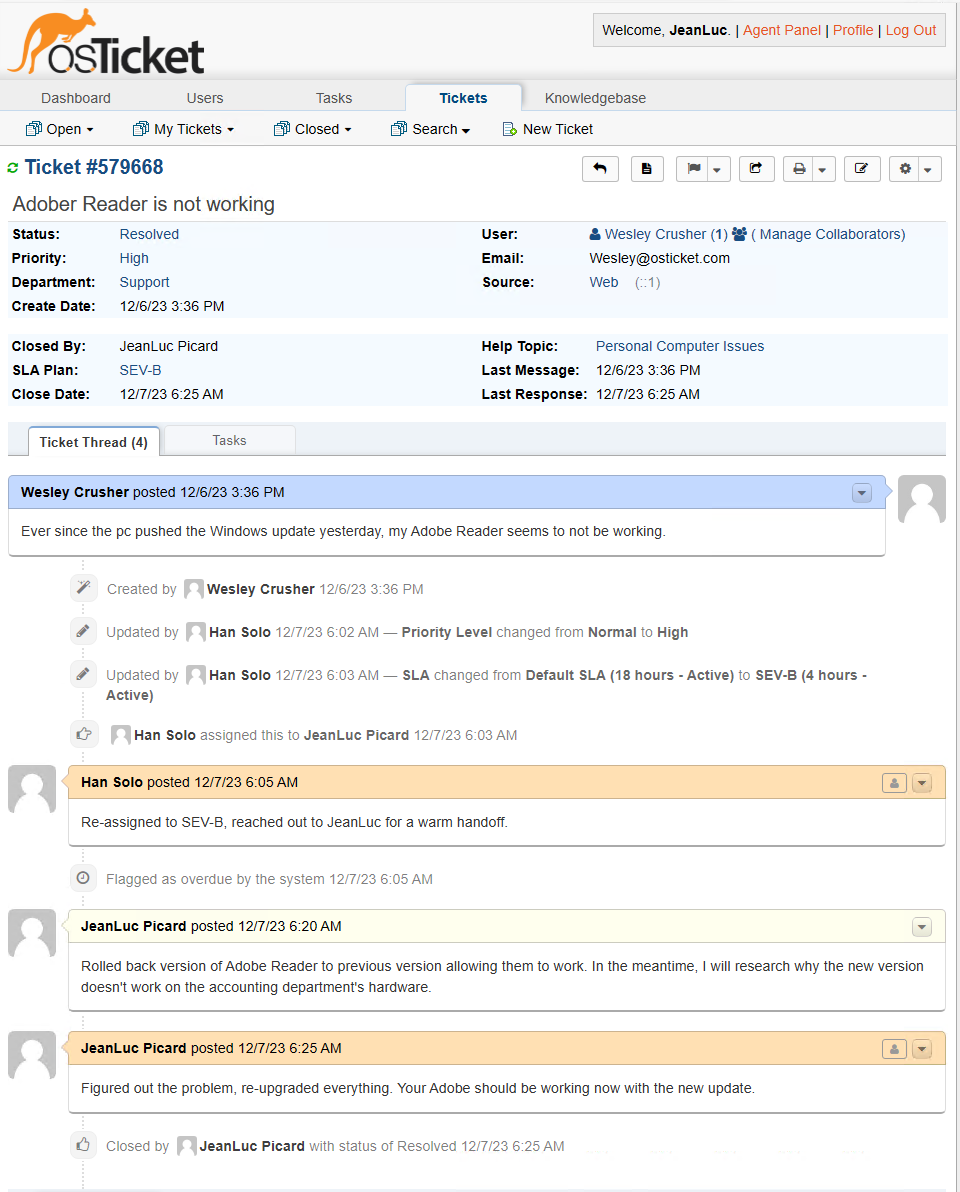Click the reply arrow toolbar button
The image size is (960, 1192).
click(600, 169)
